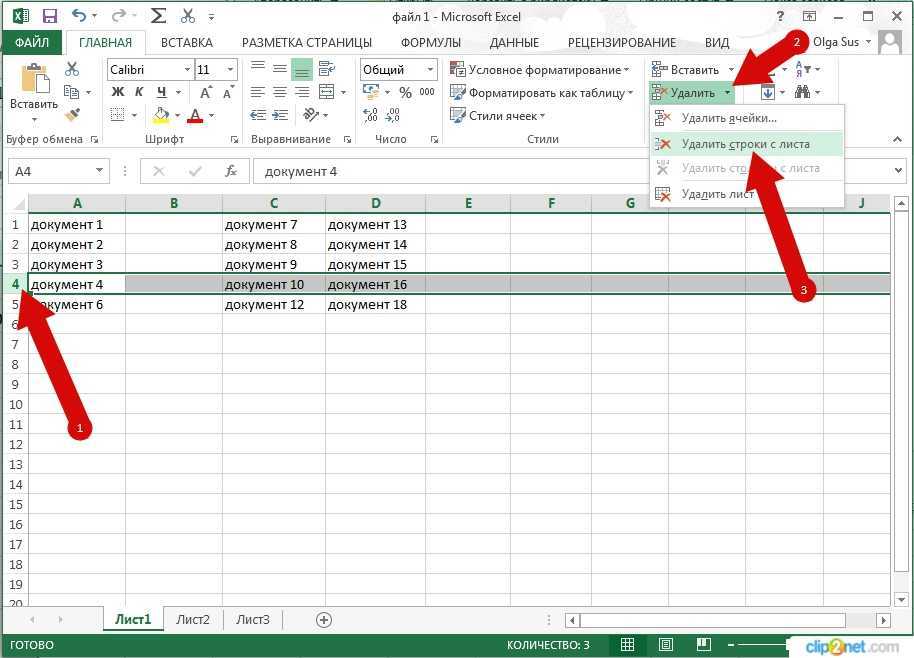
Task: Click the AutoSum sigma icon in title bar
Action: pos(158,16)
